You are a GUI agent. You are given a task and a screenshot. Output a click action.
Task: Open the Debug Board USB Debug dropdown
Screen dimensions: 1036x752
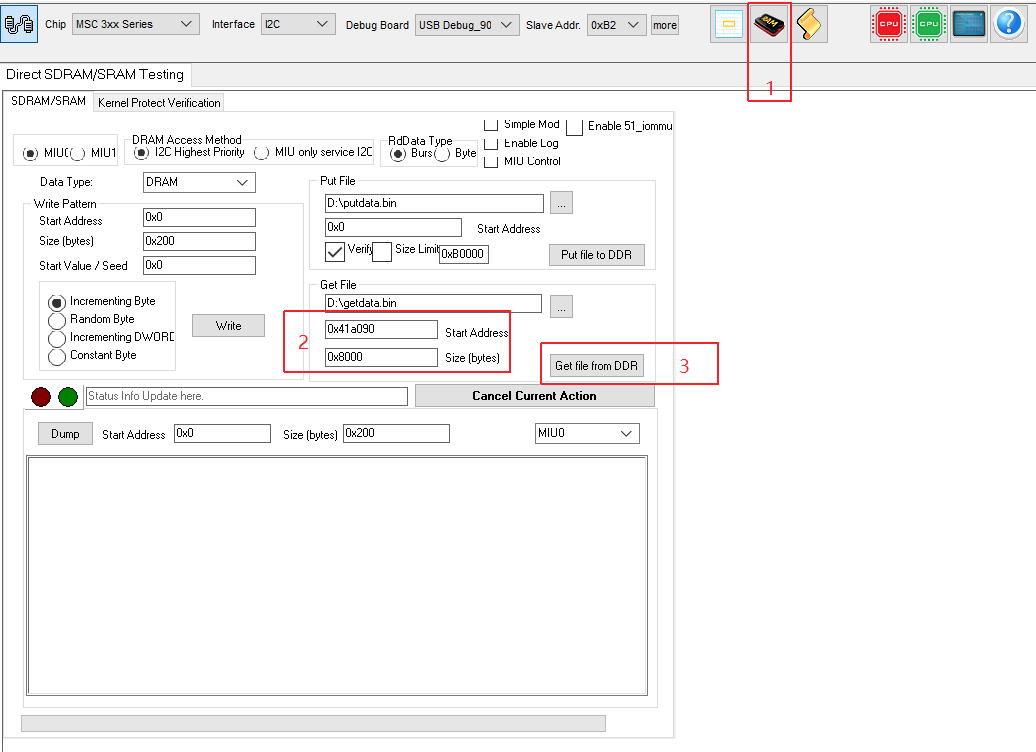[467, 25]
